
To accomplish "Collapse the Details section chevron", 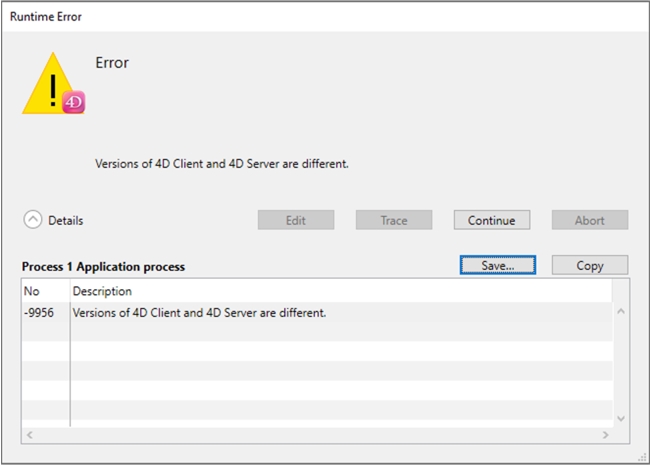I will [x=33, y=220].
